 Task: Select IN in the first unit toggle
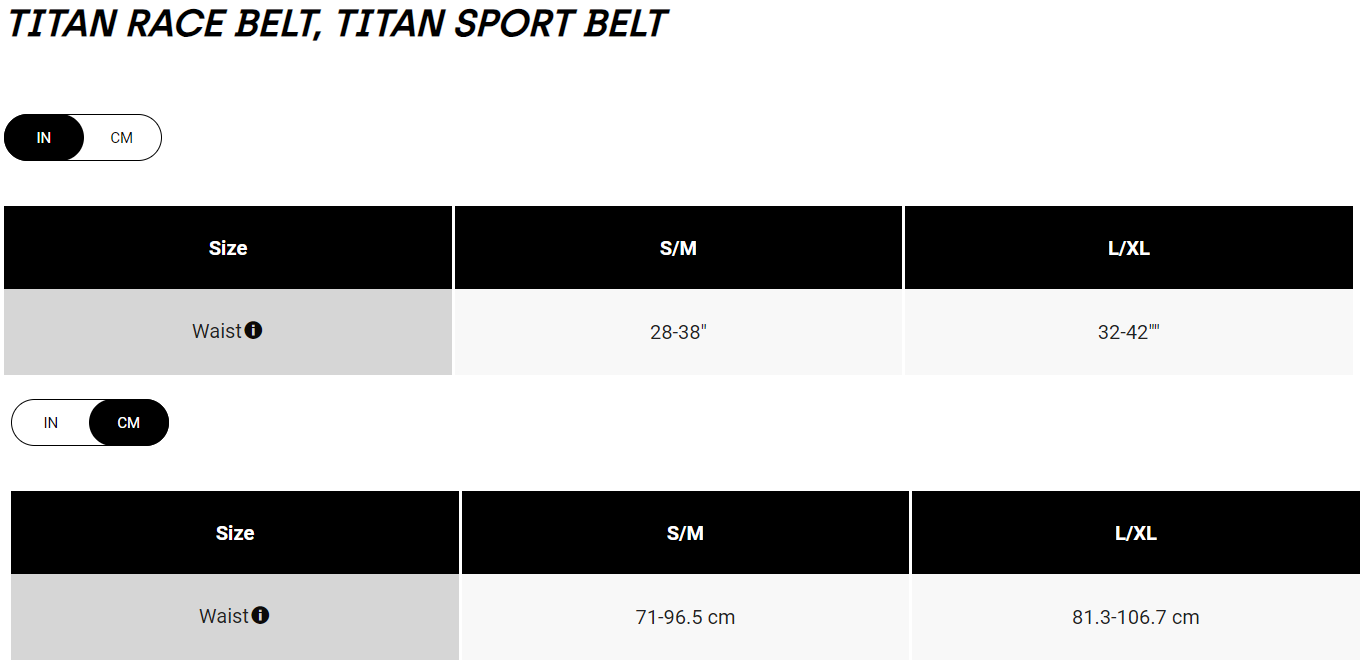(x=44, y=138)
